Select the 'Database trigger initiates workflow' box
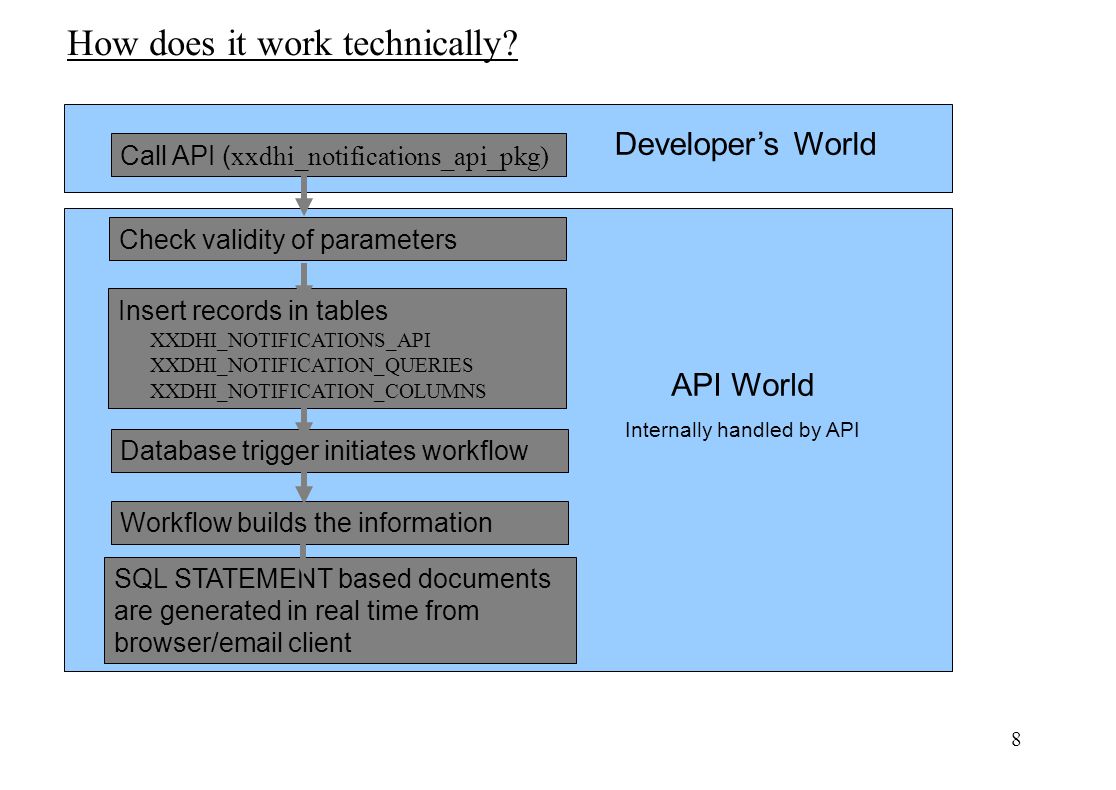 (340, 451)
